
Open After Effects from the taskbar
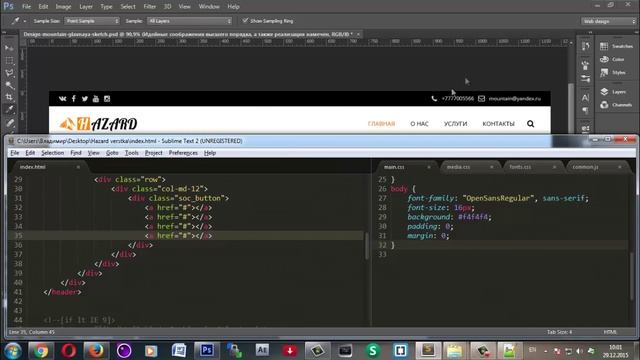coord(262,351)
